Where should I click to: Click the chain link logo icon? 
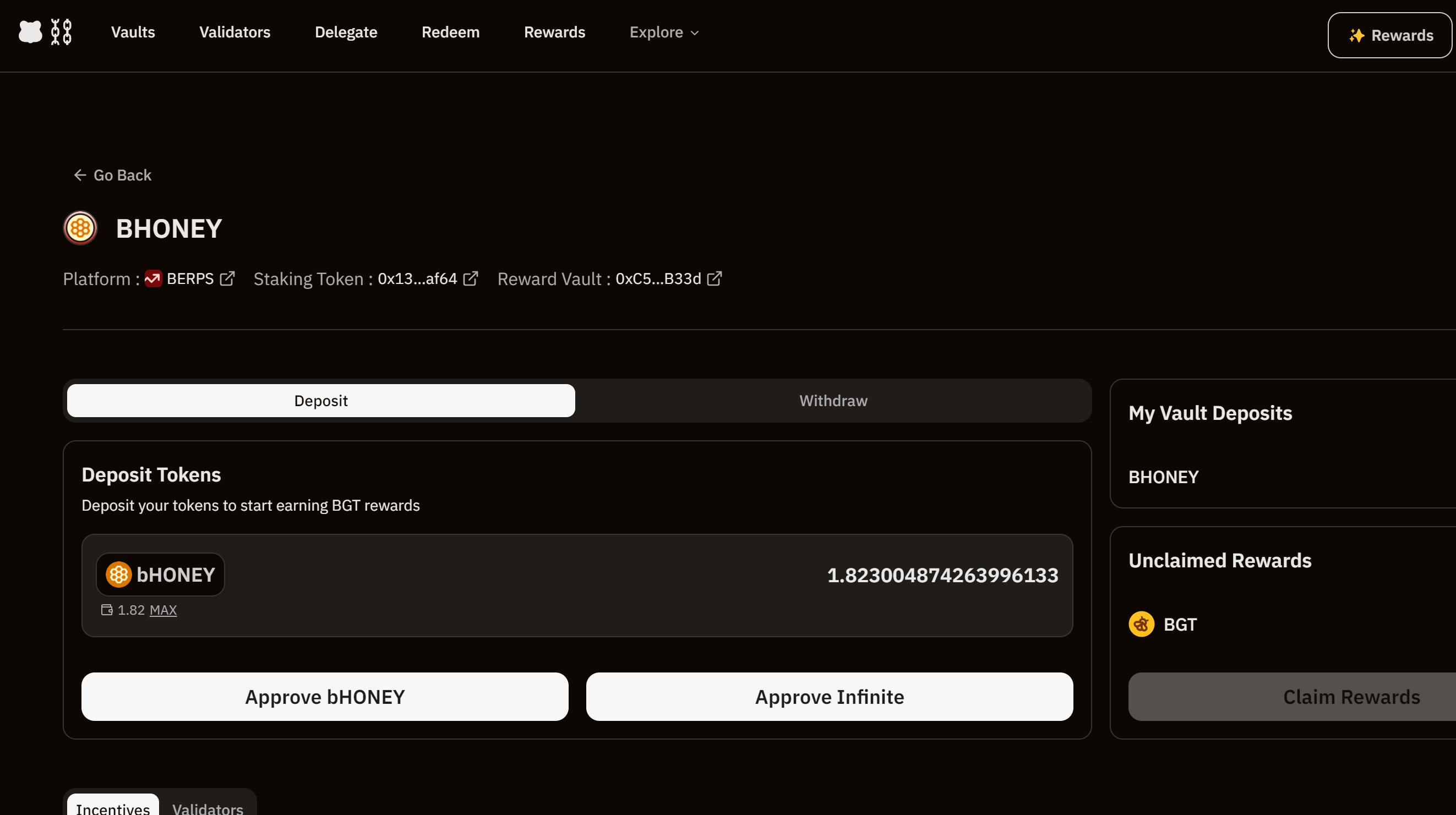(x=61, y=32)
